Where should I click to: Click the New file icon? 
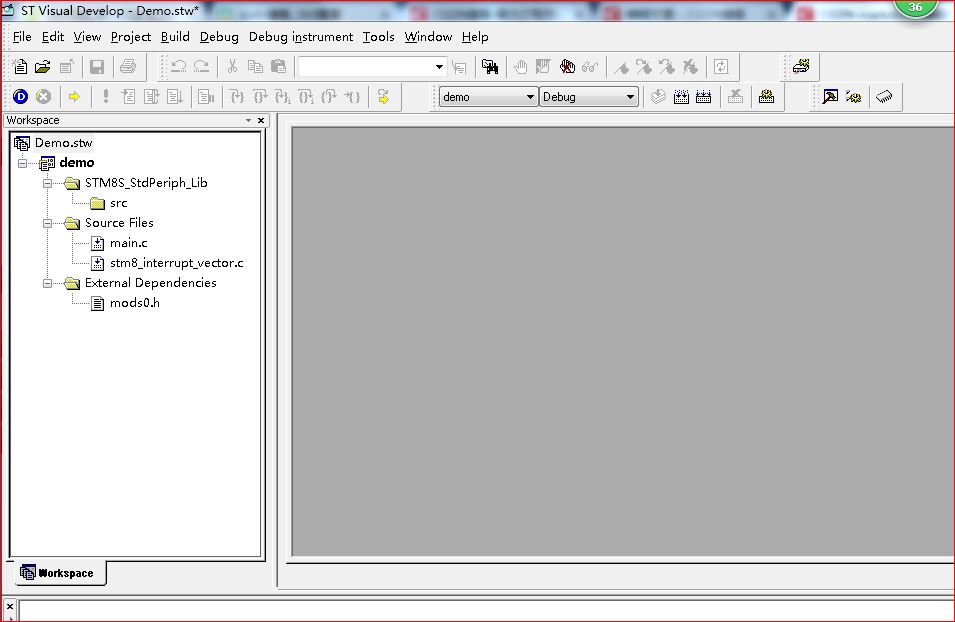pyautogui.click(x=20, y=67)
